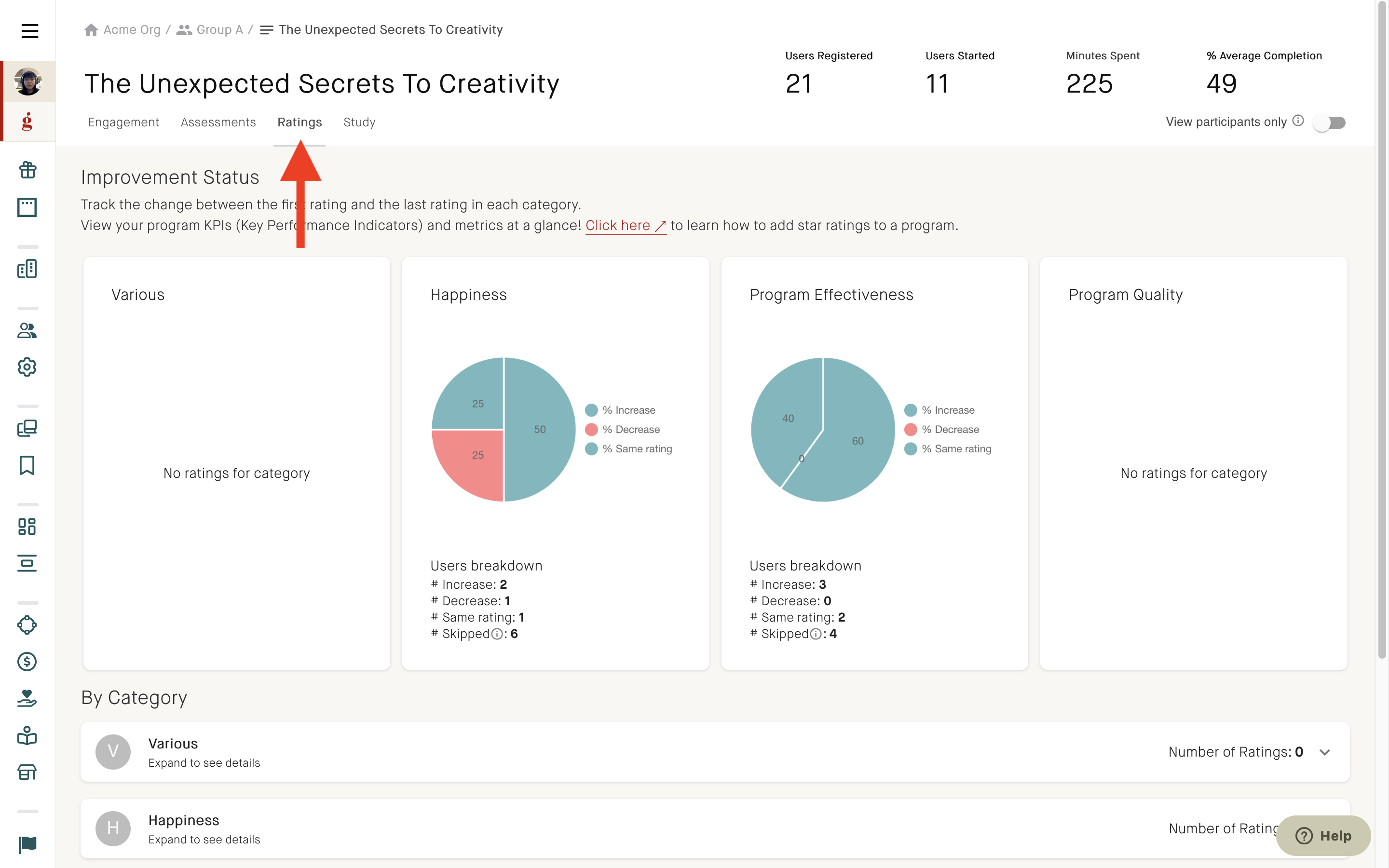The width and height of the screenshot is (1389, 868).
Task: Expand the Various category chevron
Action: point(1325,752)
